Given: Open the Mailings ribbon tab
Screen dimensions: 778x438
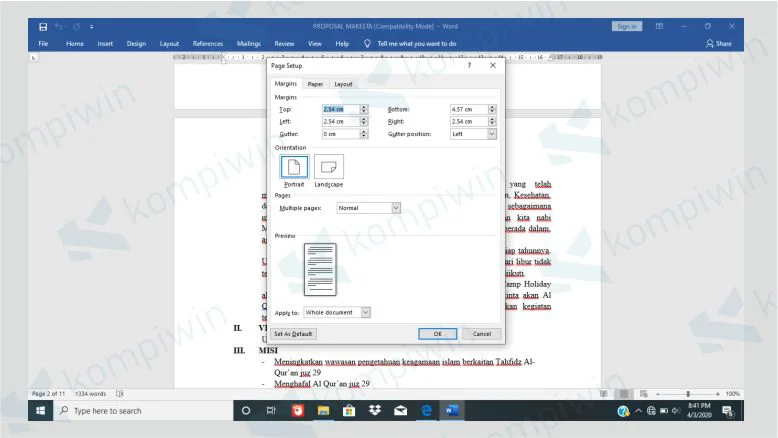Looking at the screenshot, I should pyautogui.click(x=249, y=44).
